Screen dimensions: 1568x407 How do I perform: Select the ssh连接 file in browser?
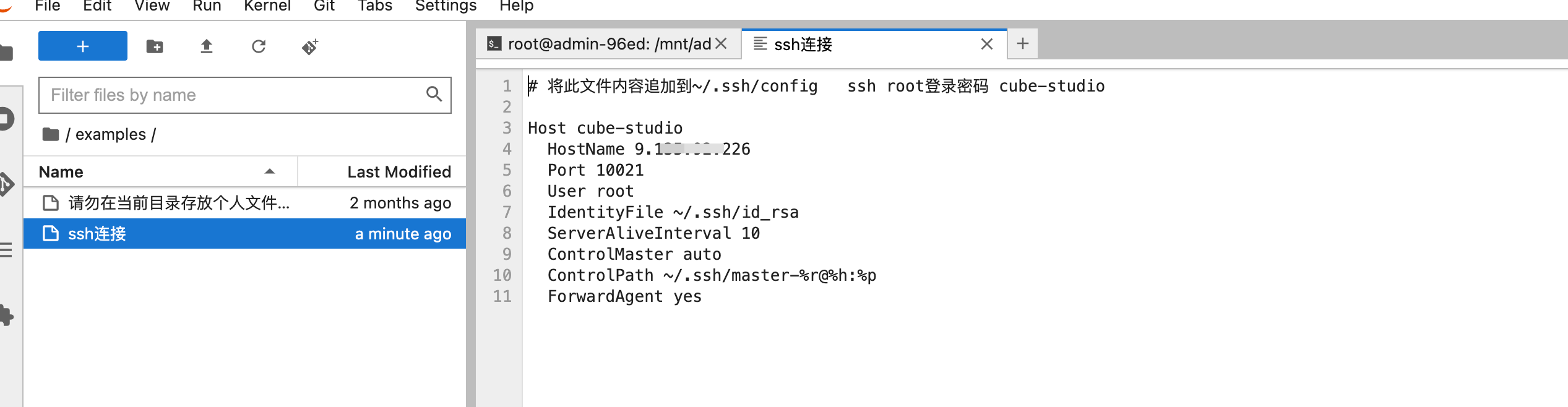pyautogui.click(x=97, y=234)
